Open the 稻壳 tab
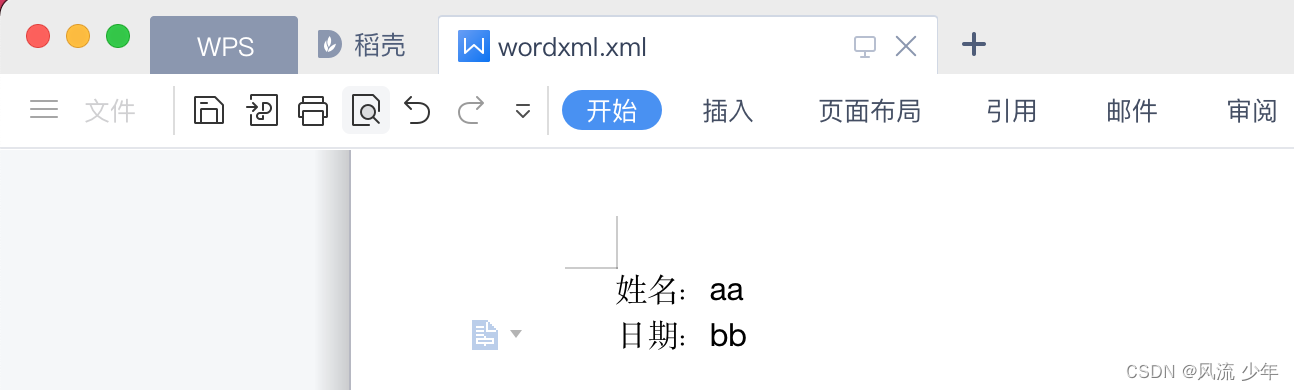 point(362,45)
